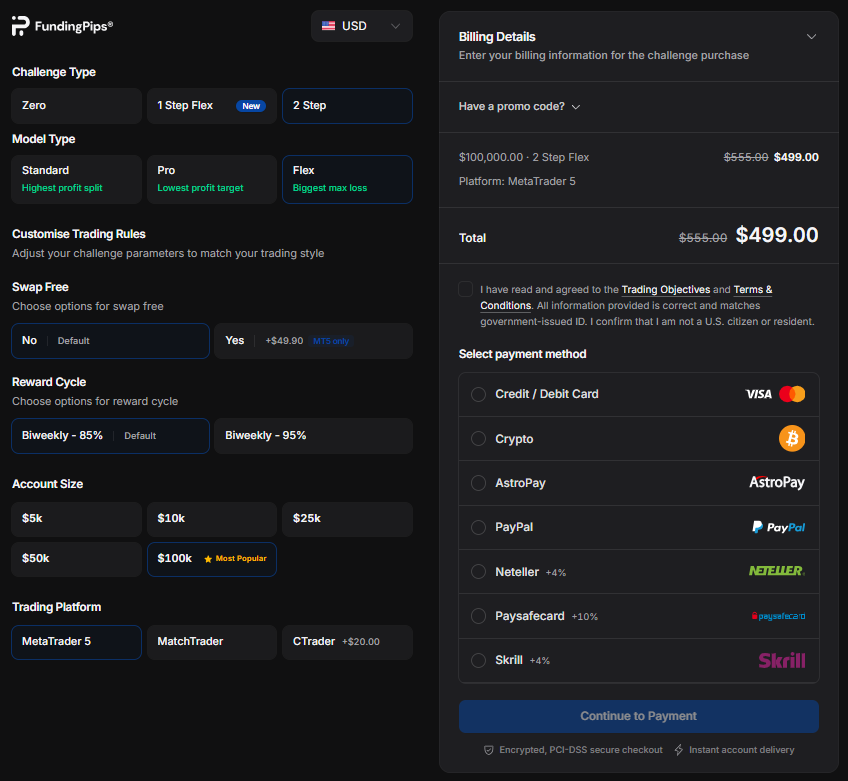
Task: Select CTrader platform
Action: [x=347, y=643]
